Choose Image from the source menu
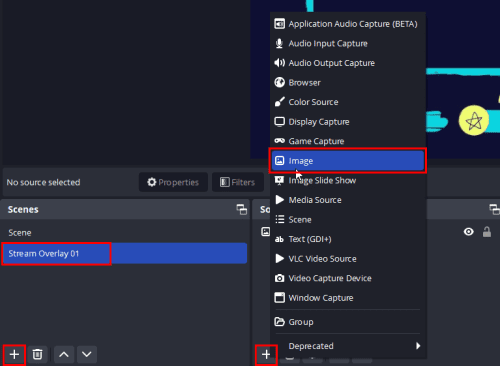Image resolution: width=500 pixels, height=366 pixels. (347, 161)
